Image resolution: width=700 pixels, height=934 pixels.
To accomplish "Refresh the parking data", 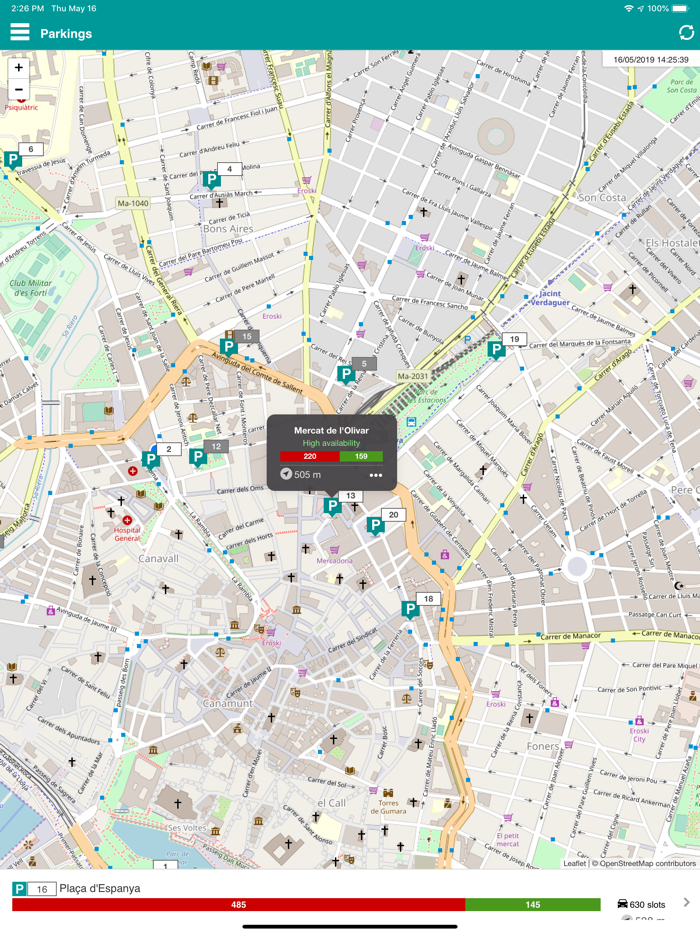I will 686,33.
